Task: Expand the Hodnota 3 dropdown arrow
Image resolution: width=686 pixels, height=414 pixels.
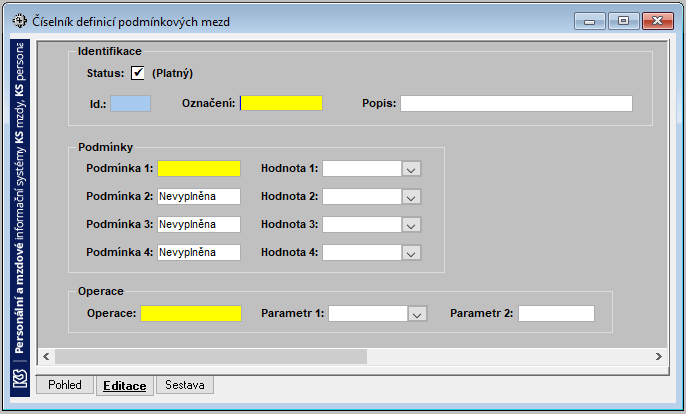Action: tap(411, 225)
